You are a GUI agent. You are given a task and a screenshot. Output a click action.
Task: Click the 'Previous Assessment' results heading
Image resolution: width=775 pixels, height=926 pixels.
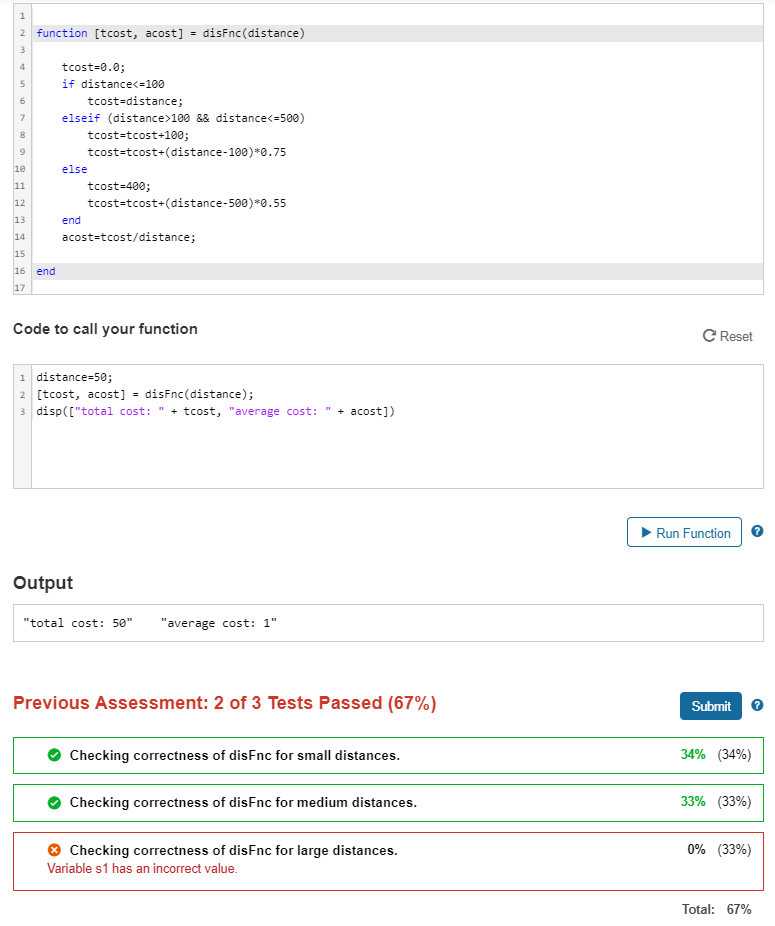(224, 703)
